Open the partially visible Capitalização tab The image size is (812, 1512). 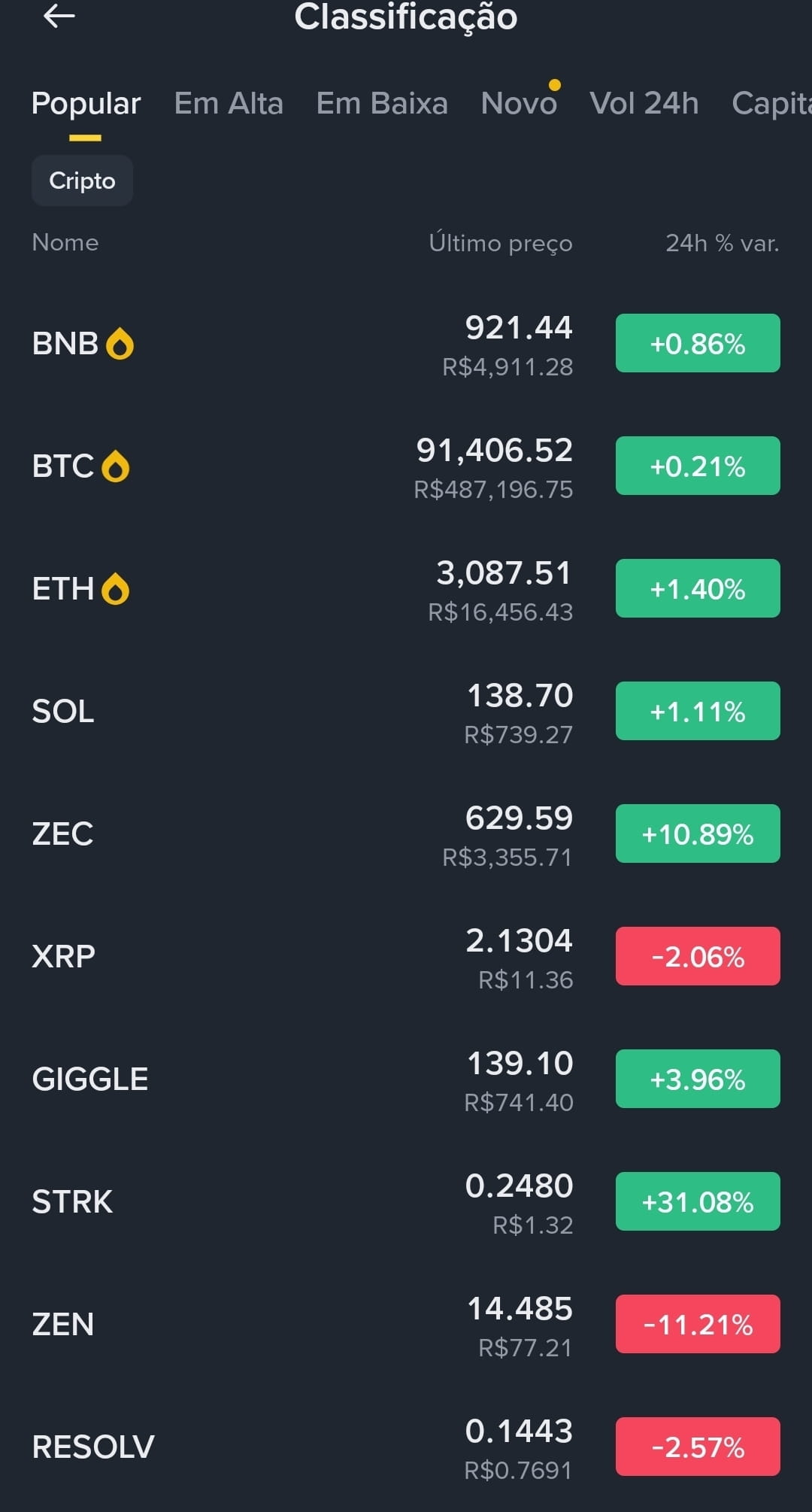[772, 103]
